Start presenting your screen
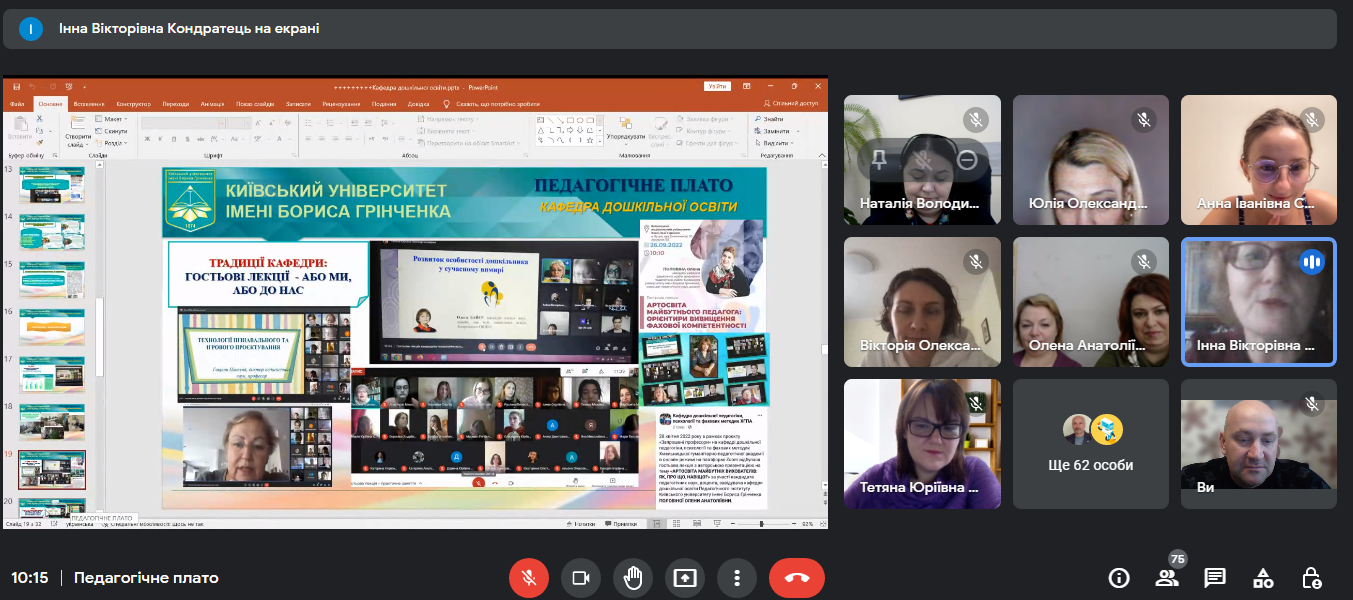The height and width of the screenshot is (600, 1353). pos(685,578)
